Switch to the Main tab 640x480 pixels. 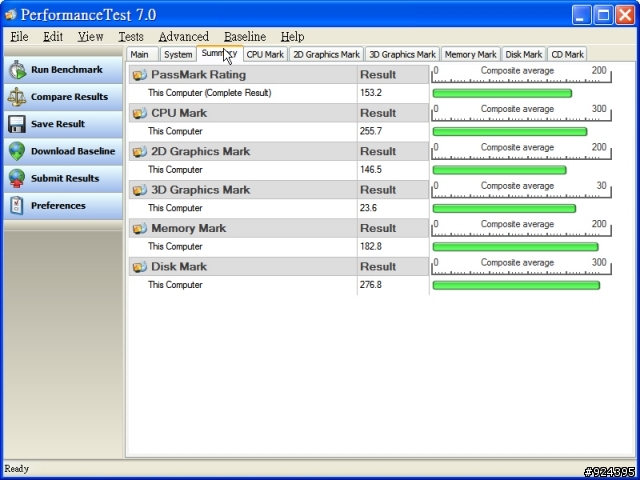click(142, 54)
